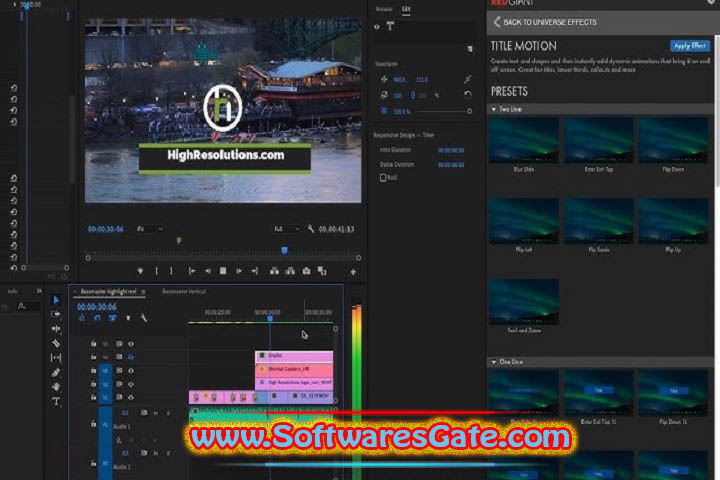Open the Full playback resolution dropdown

click(x=287, y=229)
